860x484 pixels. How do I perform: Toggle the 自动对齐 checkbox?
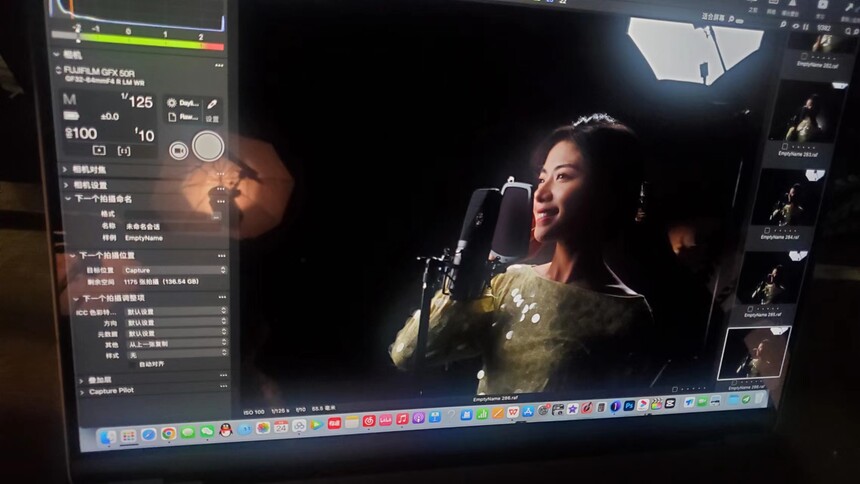click(133, 364)
